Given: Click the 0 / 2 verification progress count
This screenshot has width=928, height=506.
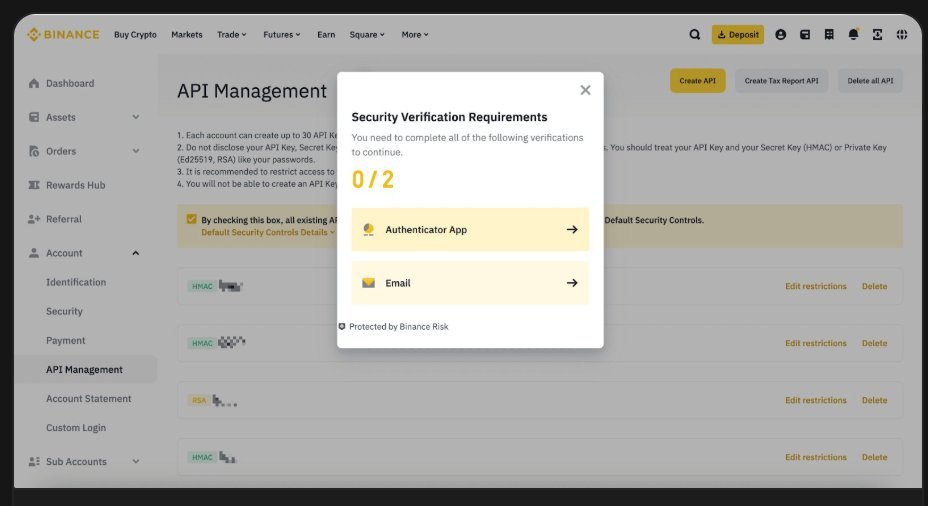Looking at the screenshot, I should 373,179.
